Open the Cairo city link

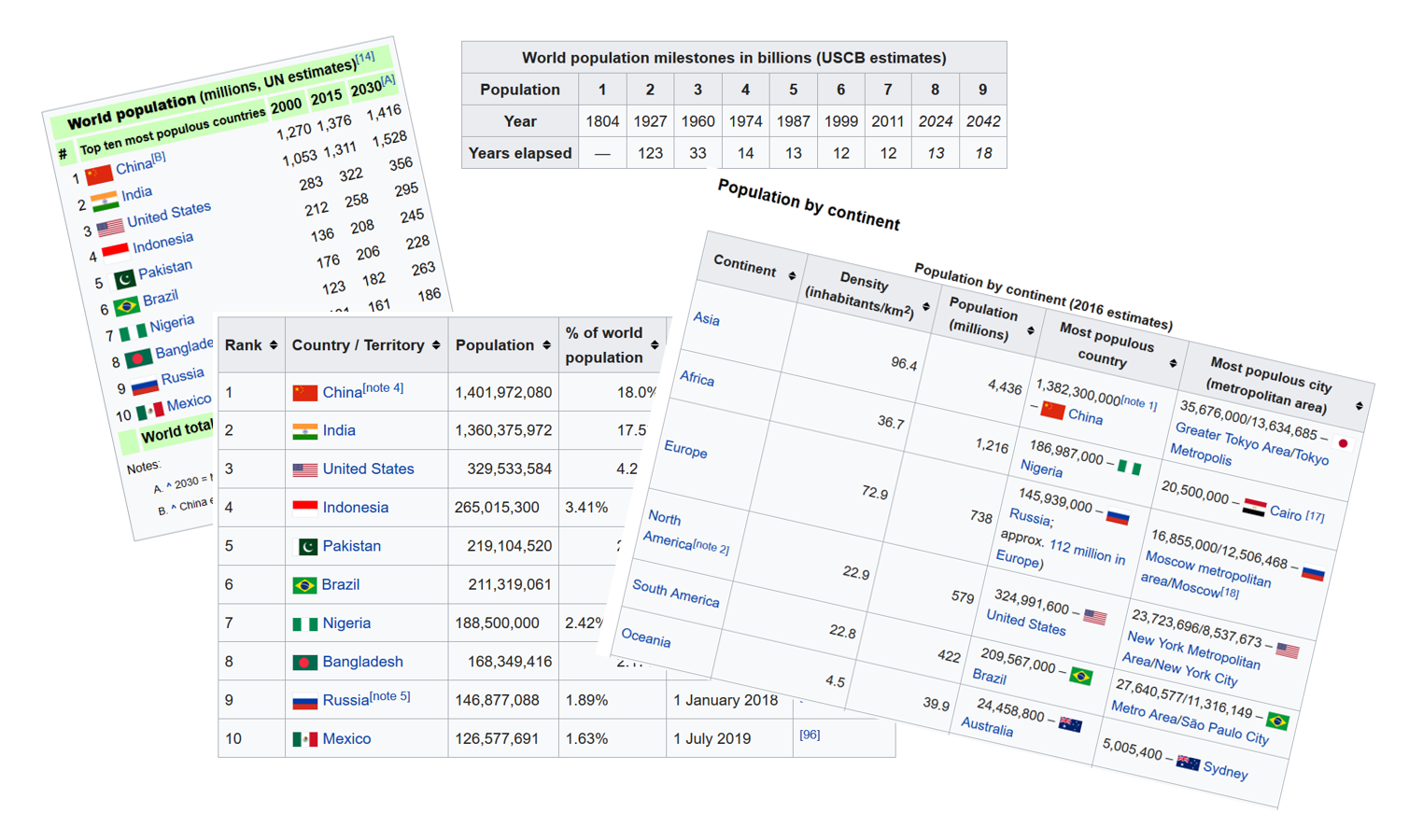click(x=1285, y=513)
